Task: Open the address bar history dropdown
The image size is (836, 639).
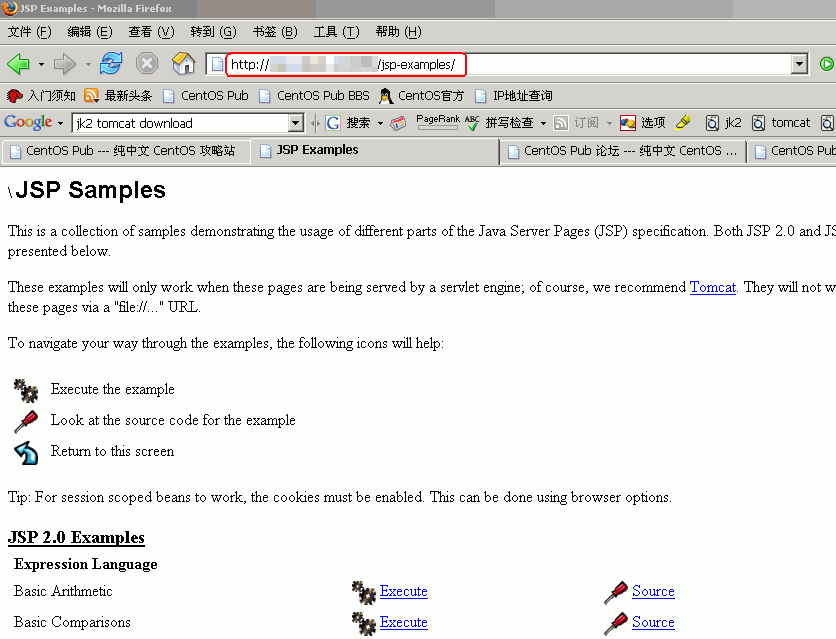Action: tap(799, 63)
